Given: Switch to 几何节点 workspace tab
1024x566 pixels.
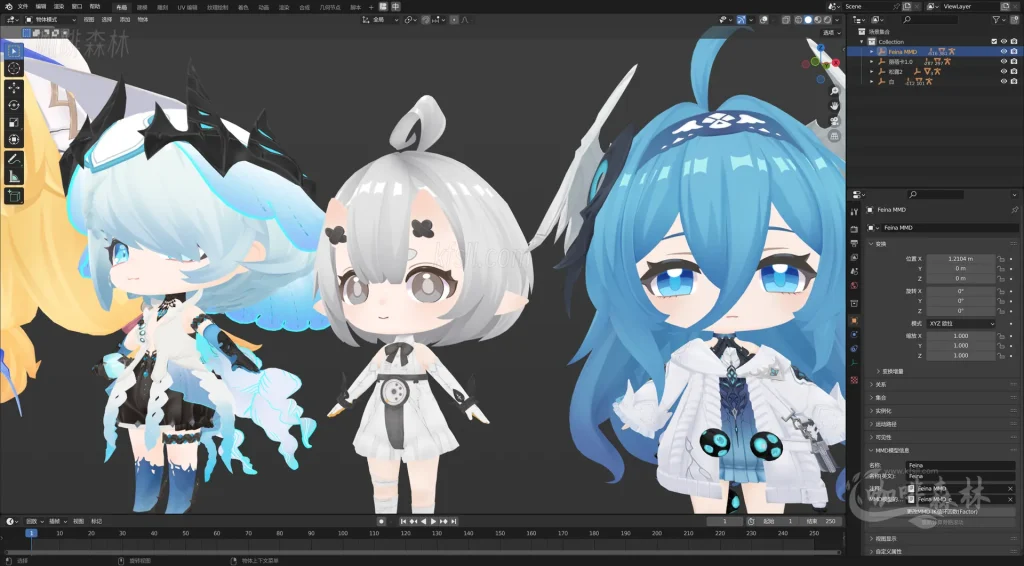Looking at the screenshot, I should tap(330, 7).
